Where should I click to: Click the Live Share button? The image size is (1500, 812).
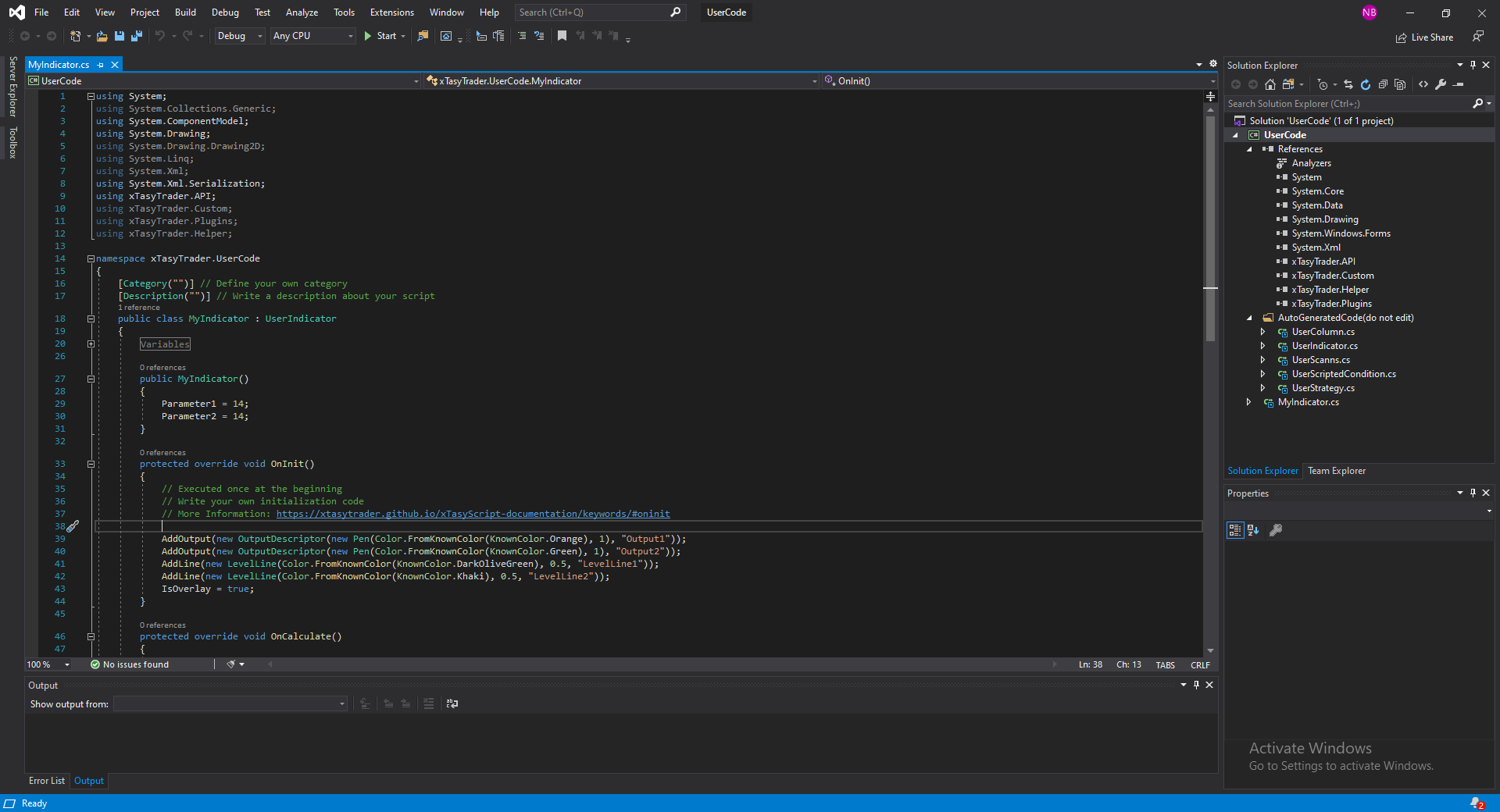tap(1424, 37)
